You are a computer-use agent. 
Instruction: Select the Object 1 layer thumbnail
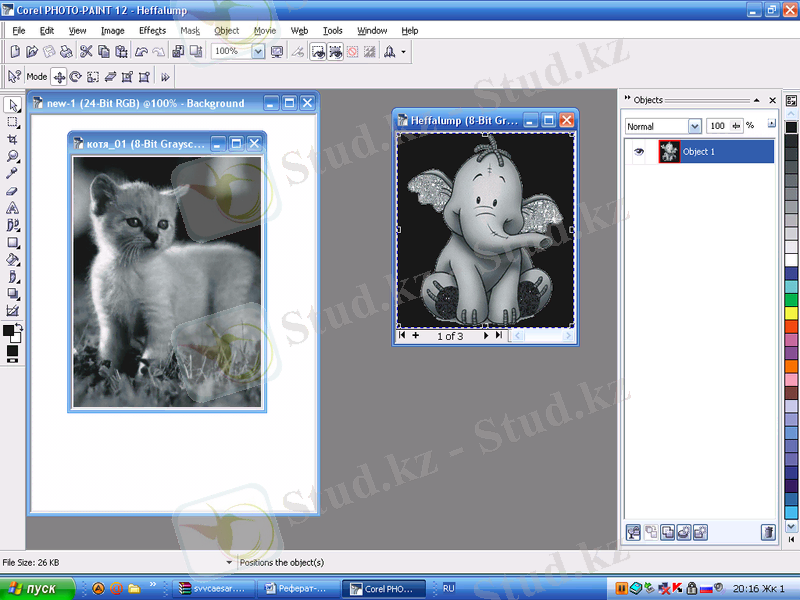pyautogui.click(x=668, y=152)
